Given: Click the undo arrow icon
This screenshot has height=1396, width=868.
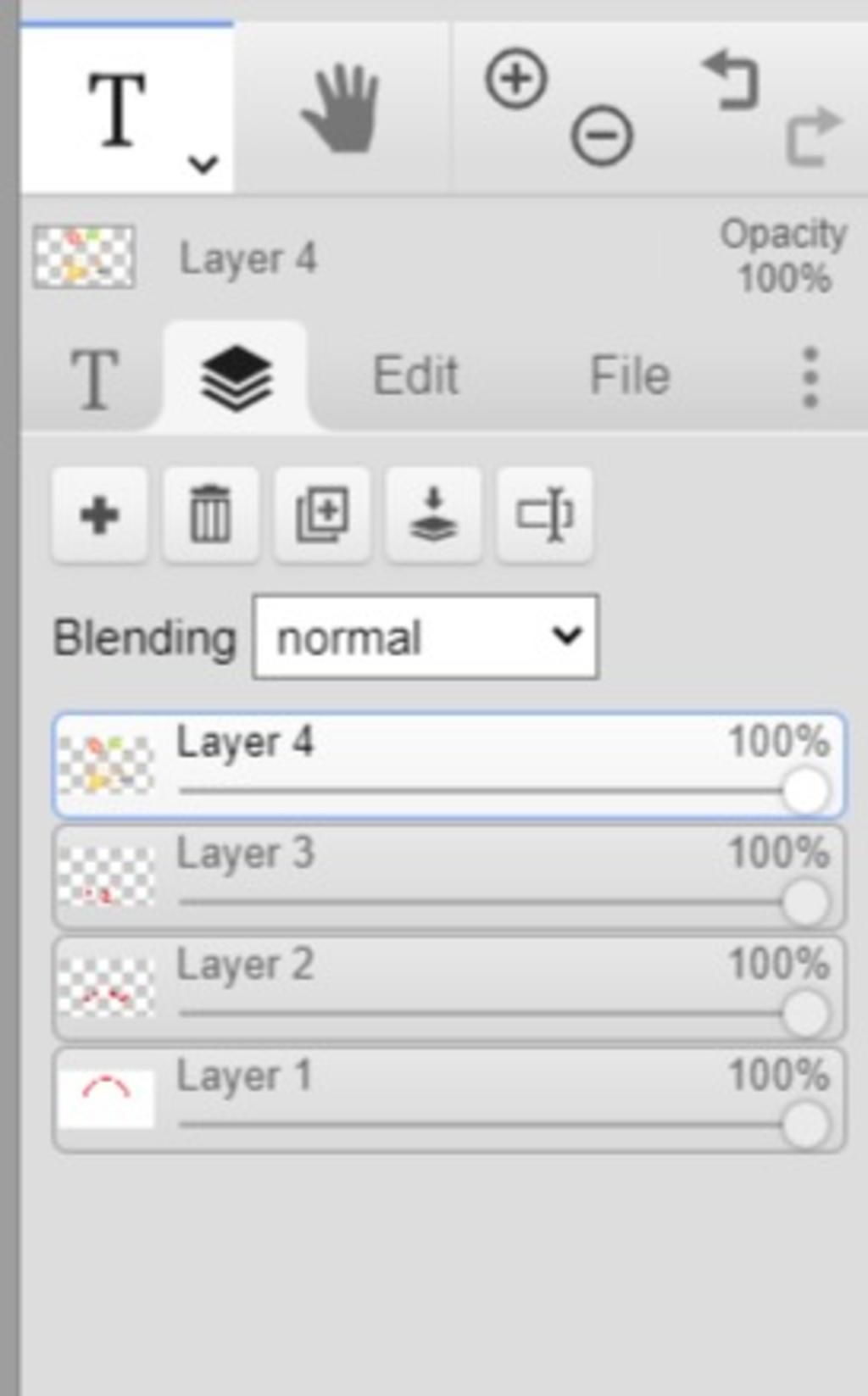Looking at the screenshot, I should 731,81.
